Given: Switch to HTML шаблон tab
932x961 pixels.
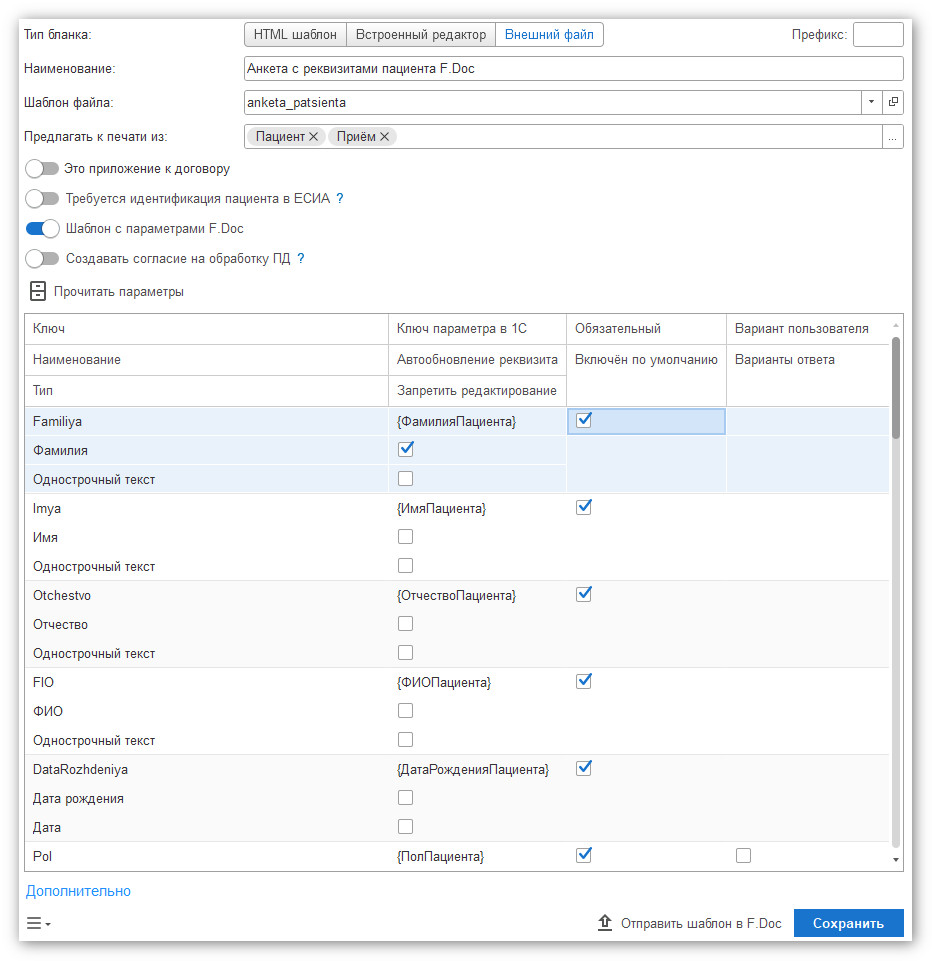Looking at the screenshot, I should [295, 34].
